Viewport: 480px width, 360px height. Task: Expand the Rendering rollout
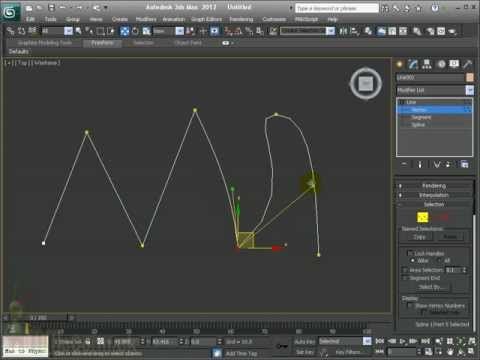click(434, 186)
